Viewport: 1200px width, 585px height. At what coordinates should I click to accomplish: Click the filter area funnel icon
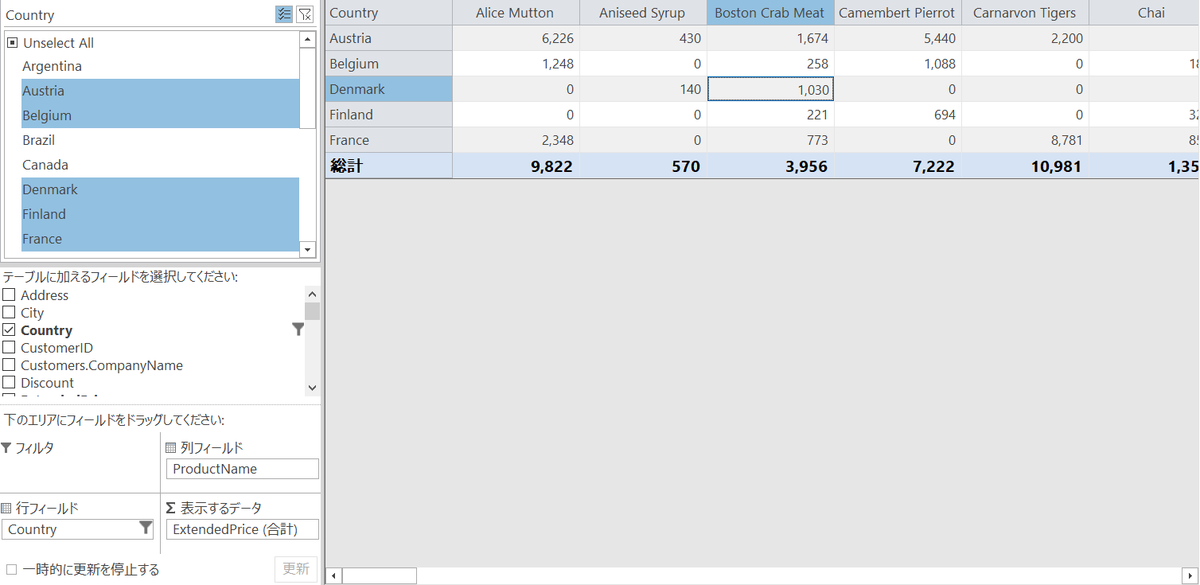(7, 448)
